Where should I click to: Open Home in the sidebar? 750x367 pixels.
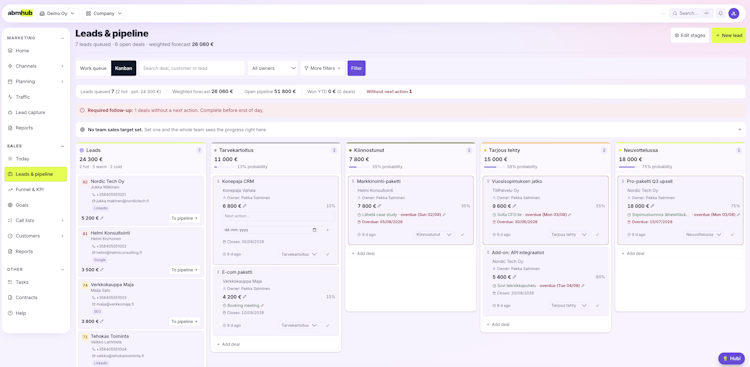[36, 51]
